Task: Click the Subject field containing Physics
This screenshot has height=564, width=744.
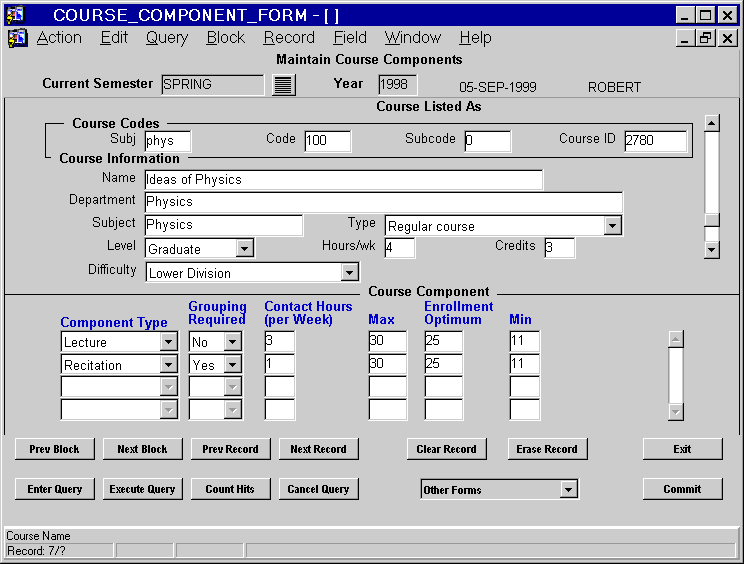Action: [223, 225]
